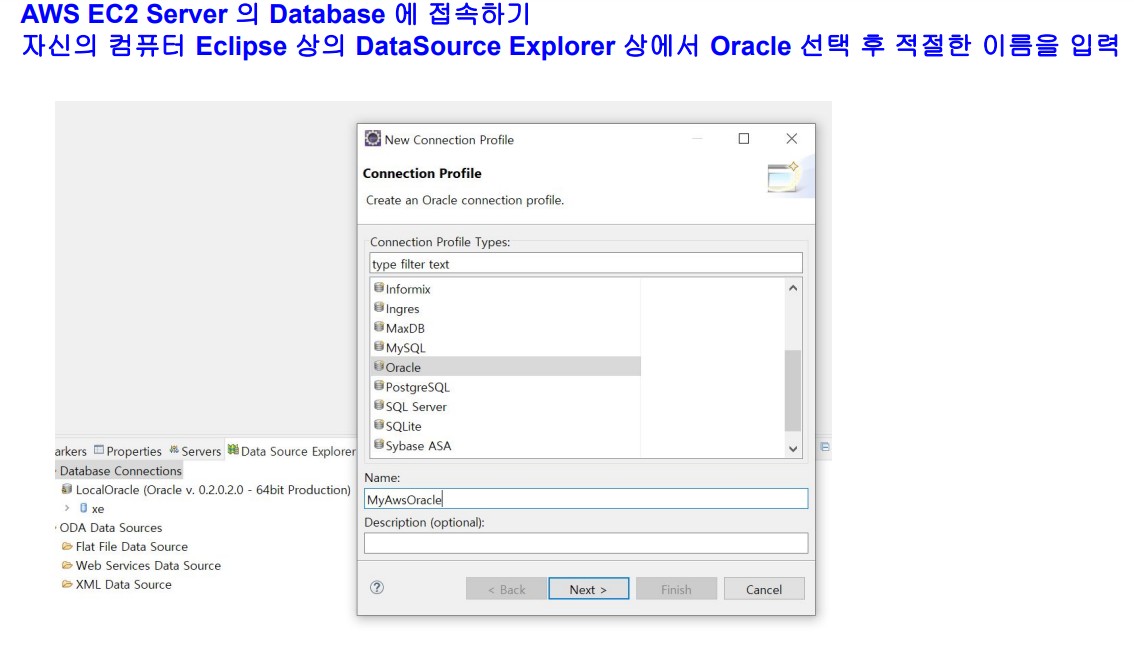Screen dimensions: 1134x650
Task: Click the xe database icon
Action: click(x=83, y=508)
